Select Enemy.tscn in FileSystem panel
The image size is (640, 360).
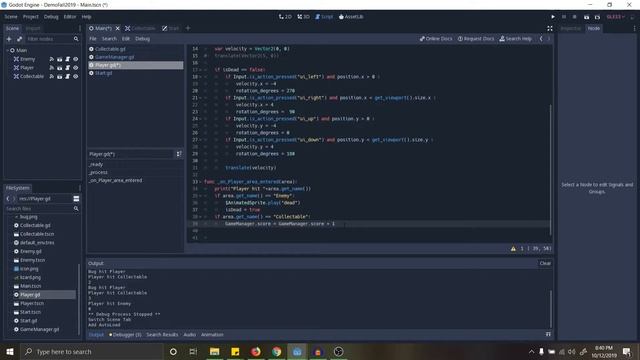33,260
